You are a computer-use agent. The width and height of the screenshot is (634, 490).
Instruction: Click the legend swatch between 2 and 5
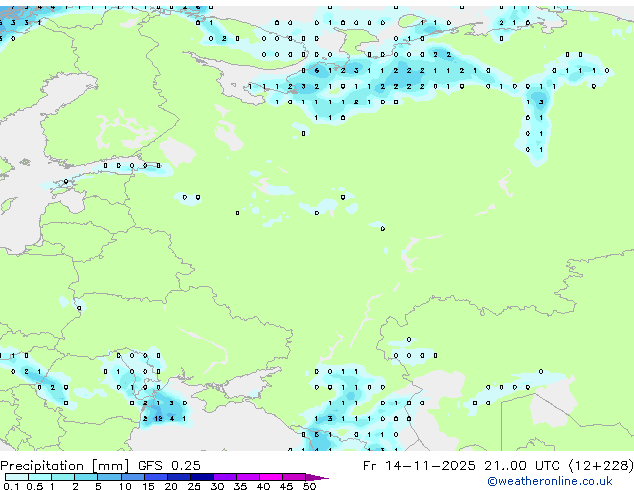tap(86, 477)
